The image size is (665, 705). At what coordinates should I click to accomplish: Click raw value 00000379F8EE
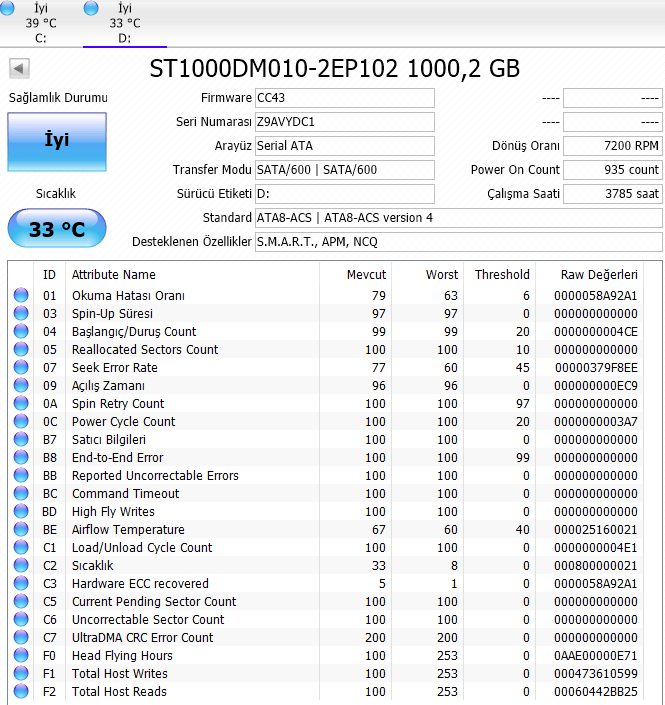tap(596, 368)
